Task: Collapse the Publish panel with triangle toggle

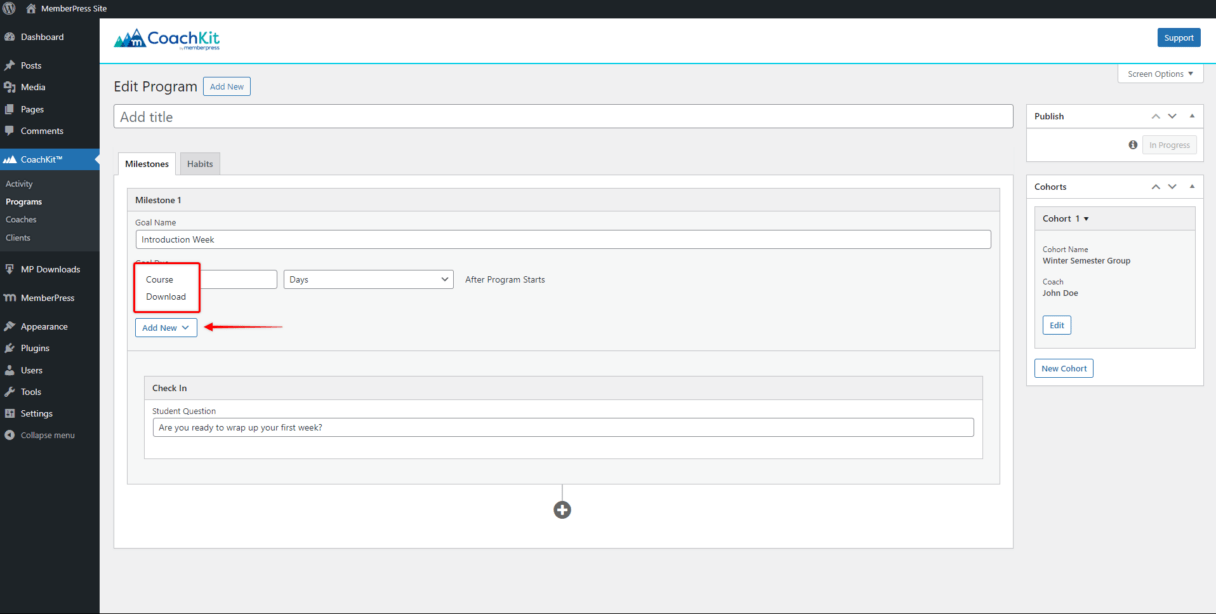Action: click(1192, 116)
